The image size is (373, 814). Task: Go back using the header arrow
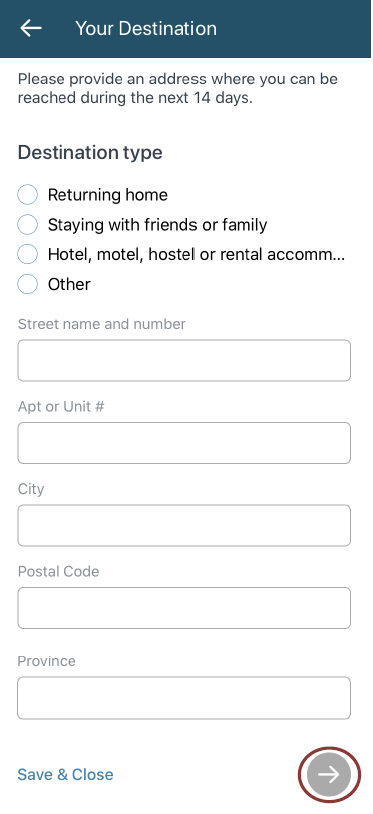click(x=31, y=28)
